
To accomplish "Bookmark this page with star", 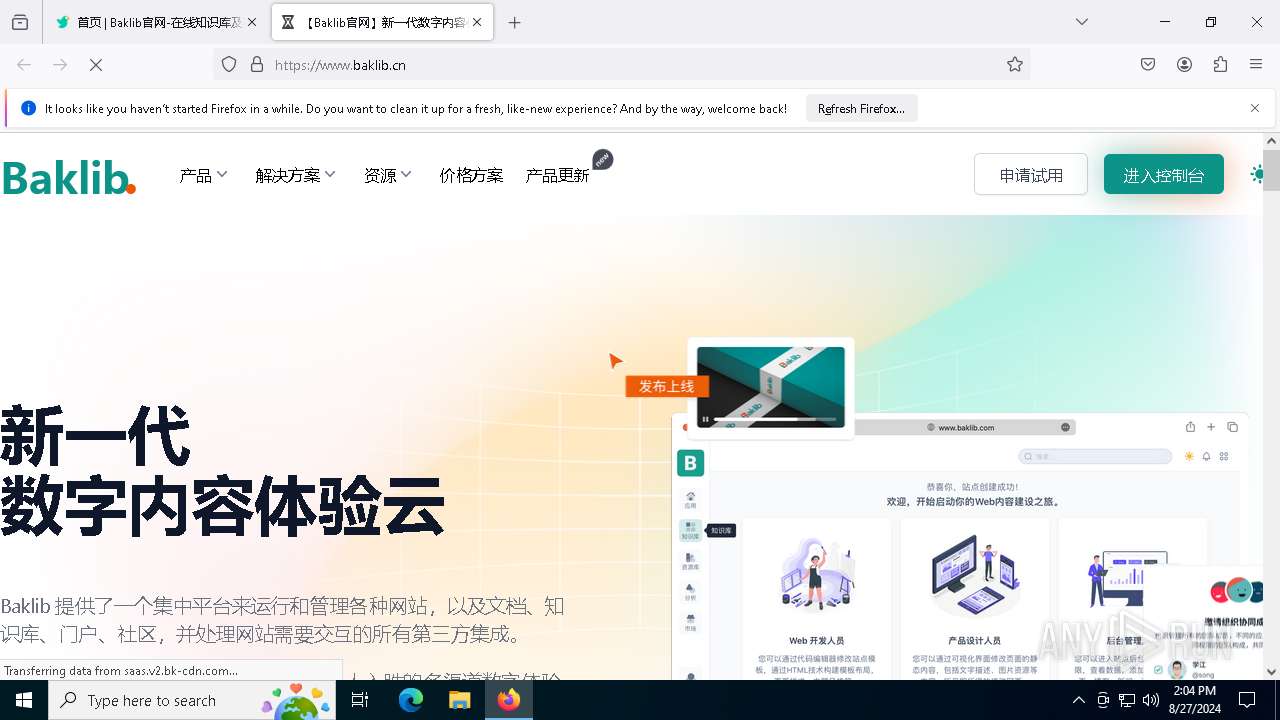I will pos(1015,65).
